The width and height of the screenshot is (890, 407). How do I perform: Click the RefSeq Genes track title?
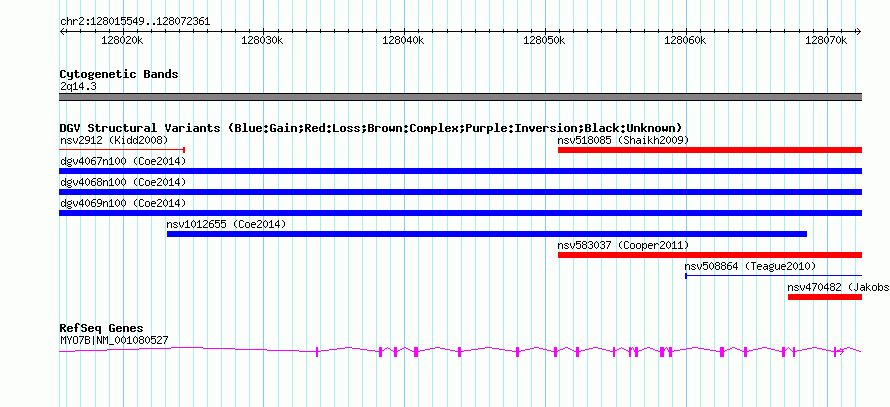click(102, 328)
